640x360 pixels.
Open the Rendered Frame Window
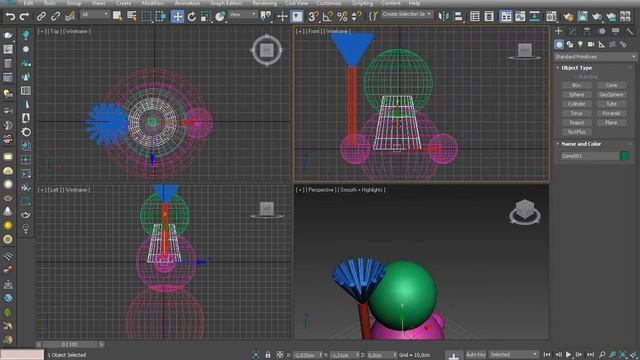pos(582,16)
